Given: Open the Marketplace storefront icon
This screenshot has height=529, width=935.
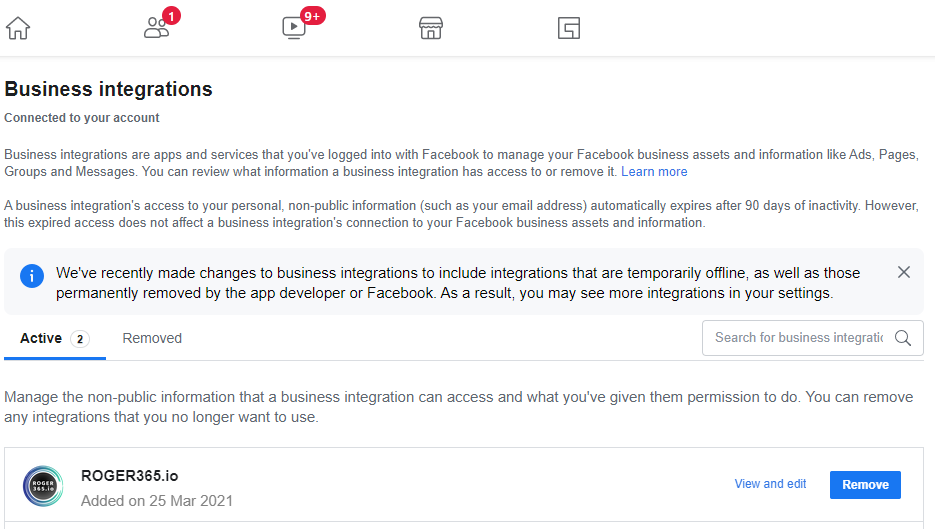Looking at the screenshot, I should click(431, 28).
